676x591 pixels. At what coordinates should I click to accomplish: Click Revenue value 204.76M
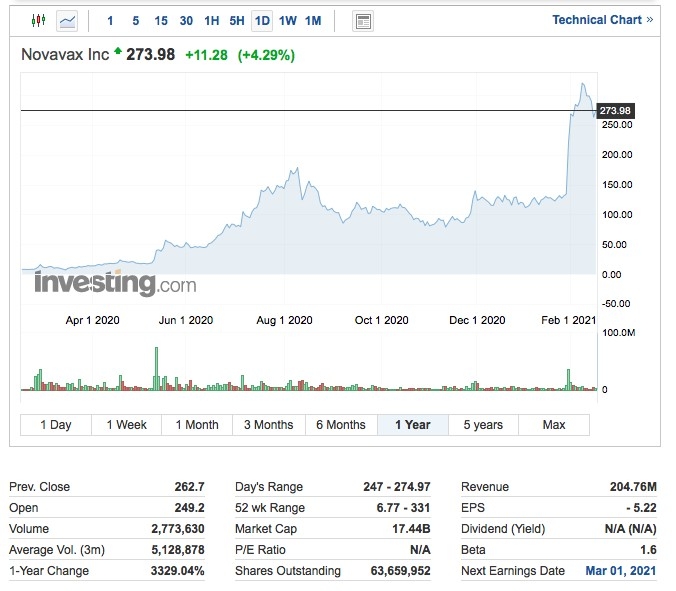tap(633, 487)
